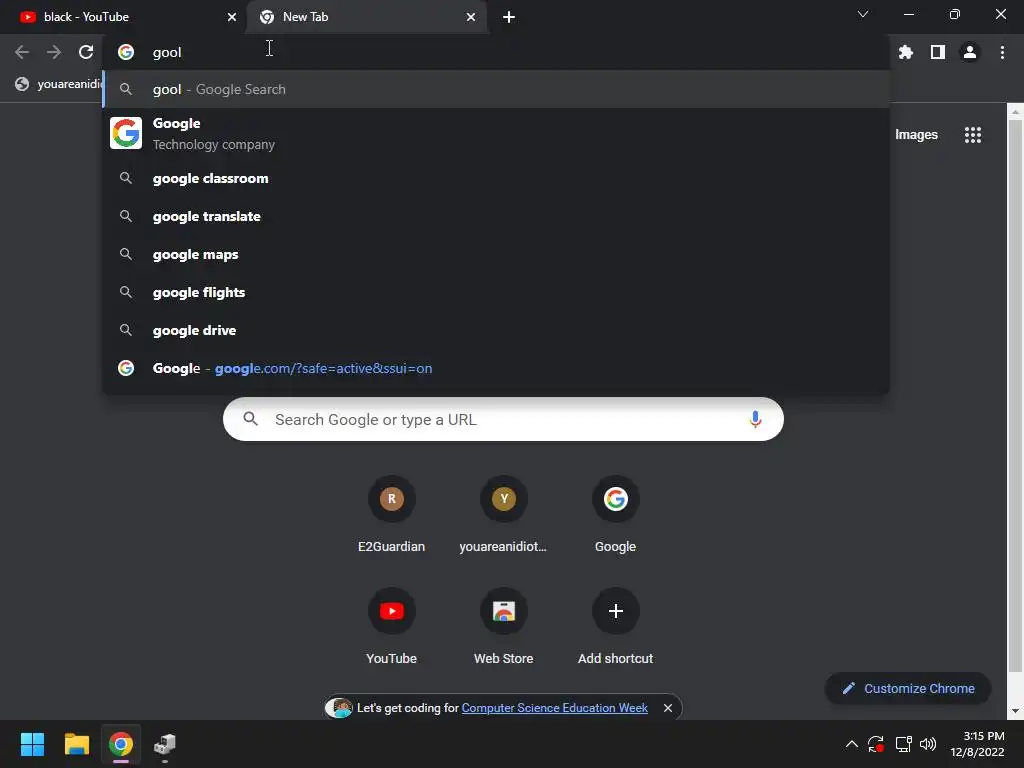Click the sync tray icon with red dot
The width and height of the screenshot is (1024, 768).
876,744
